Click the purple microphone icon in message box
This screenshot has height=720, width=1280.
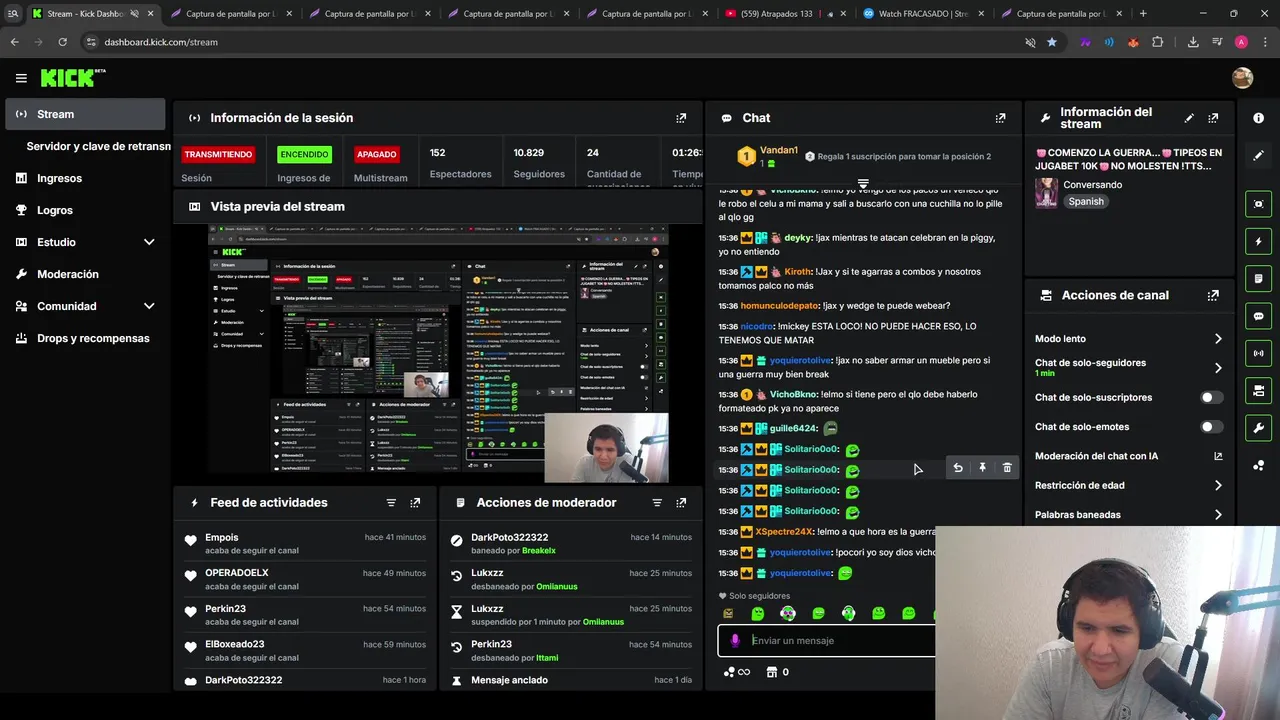[735, 640]
